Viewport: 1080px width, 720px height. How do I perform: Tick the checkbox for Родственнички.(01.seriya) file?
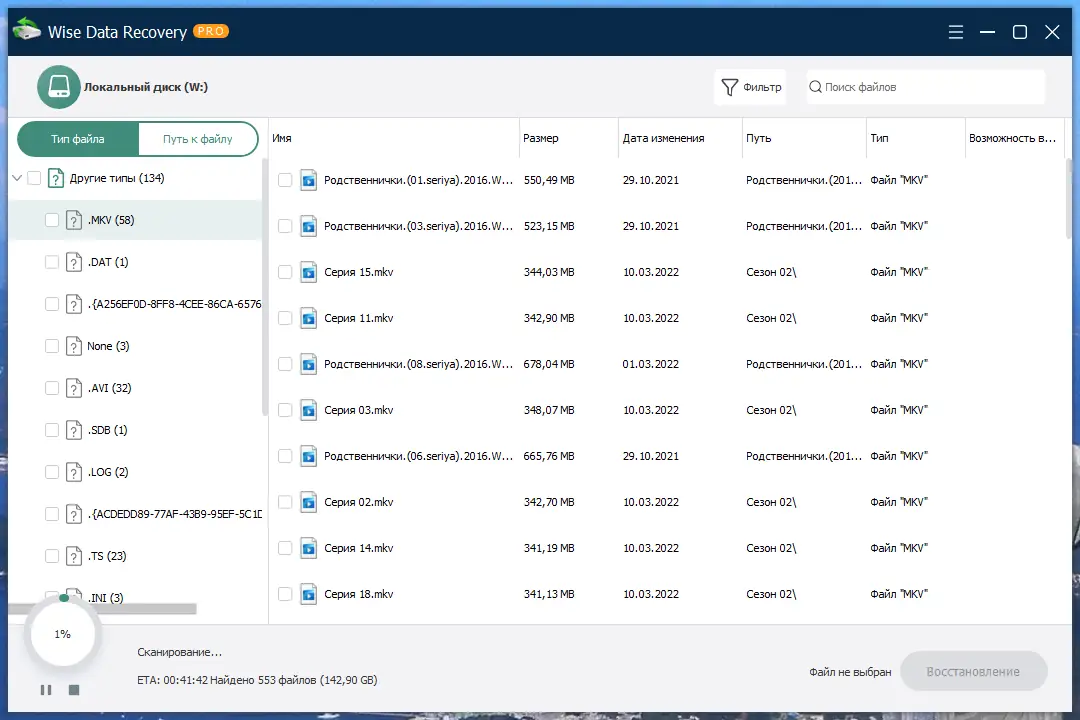[284, 180]
